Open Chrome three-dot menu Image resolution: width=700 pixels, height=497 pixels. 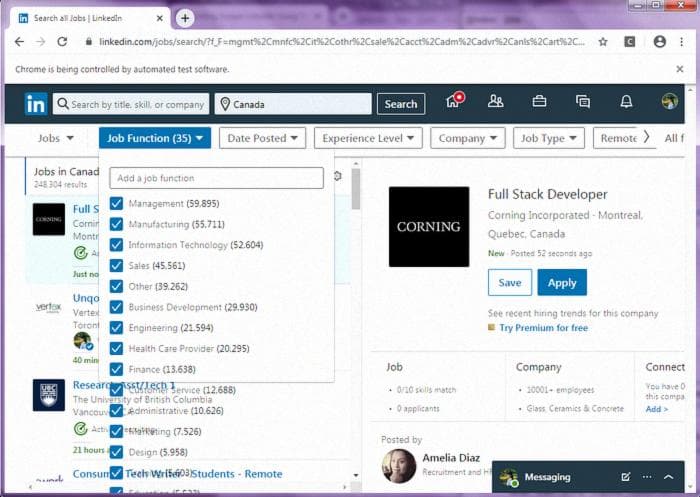pyautogui.click(x=681, y=42)
